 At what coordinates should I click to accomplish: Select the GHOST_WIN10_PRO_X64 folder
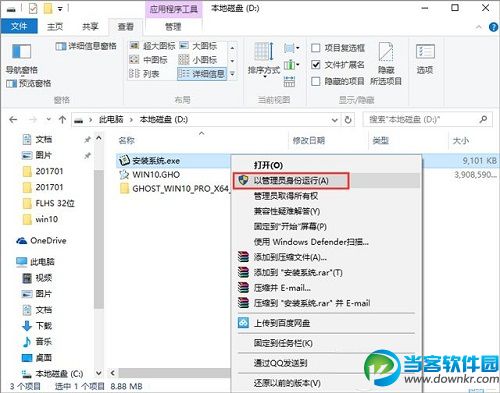(x=175, y=189)
